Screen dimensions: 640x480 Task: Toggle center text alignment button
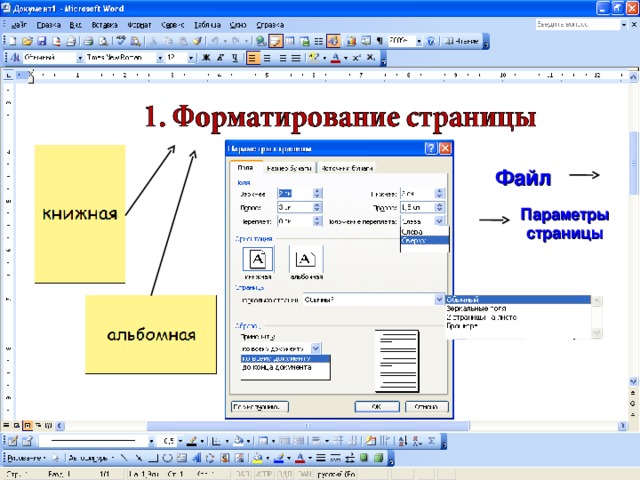[267, 59]
